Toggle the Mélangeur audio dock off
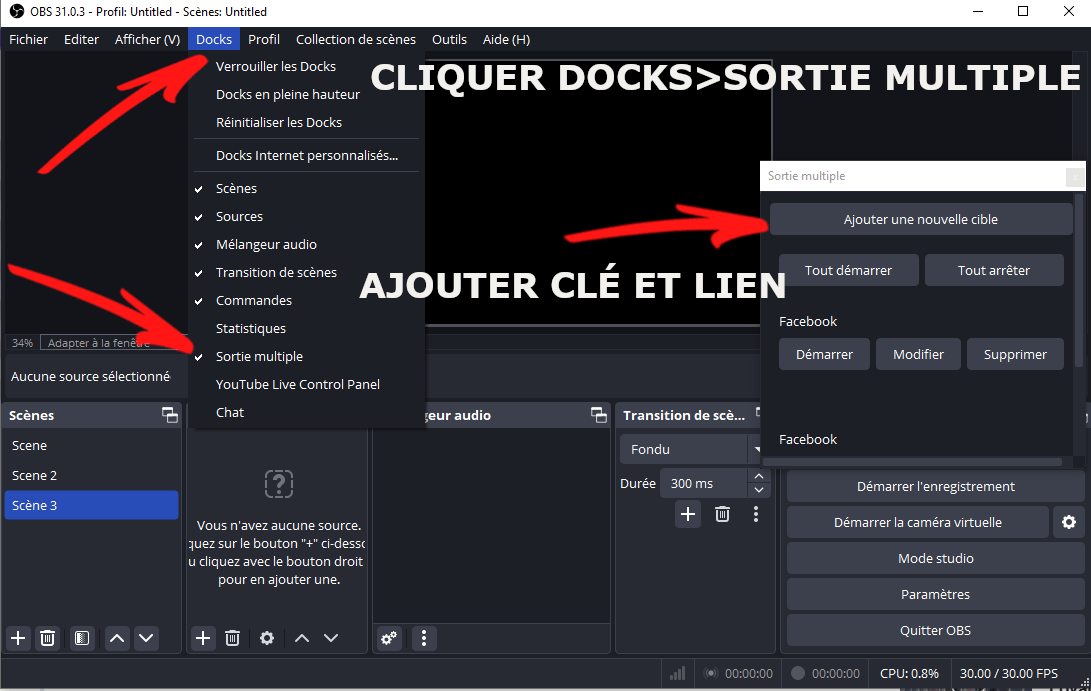 coord(266,244)
